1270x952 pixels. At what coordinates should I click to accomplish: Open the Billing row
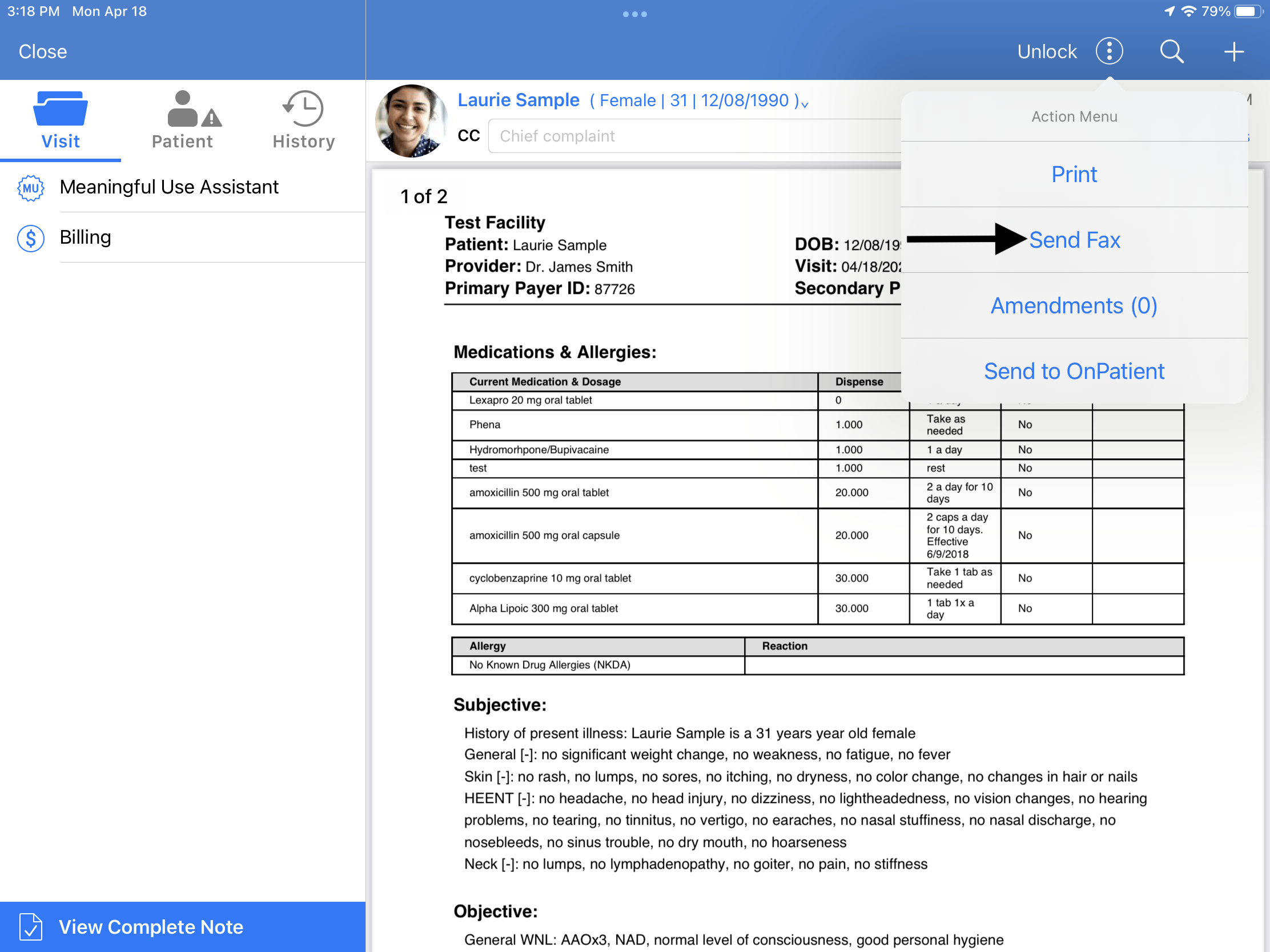(x=183, y=237)
